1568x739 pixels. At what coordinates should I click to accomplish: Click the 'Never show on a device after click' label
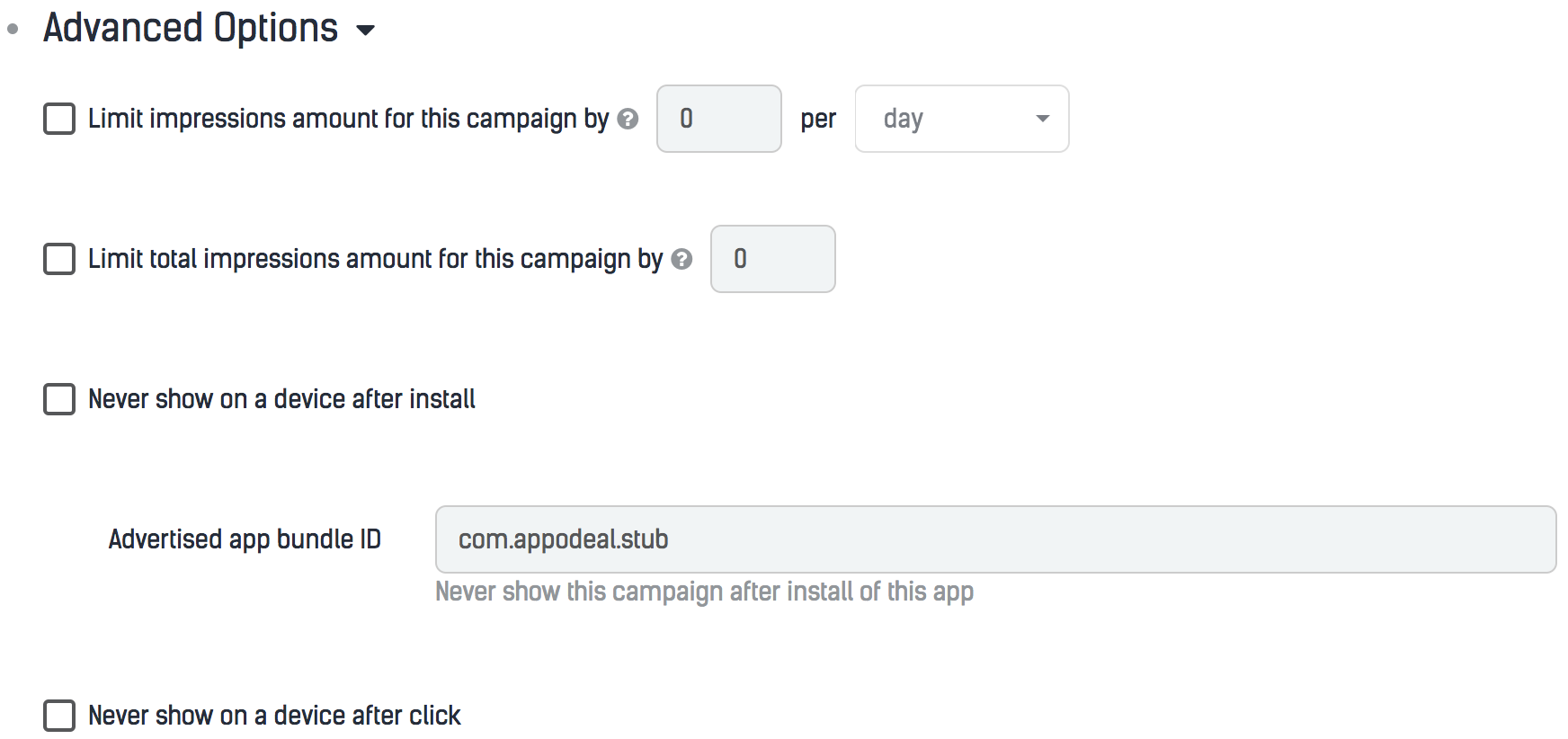[x=274, y=716]
